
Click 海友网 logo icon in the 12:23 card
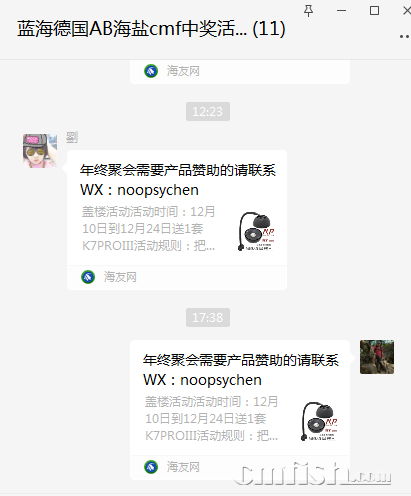[x=88, y=277]
